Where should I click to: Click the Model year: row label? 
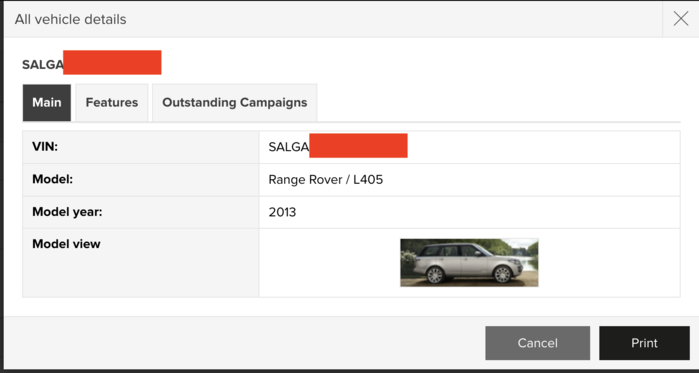point(67,212)
